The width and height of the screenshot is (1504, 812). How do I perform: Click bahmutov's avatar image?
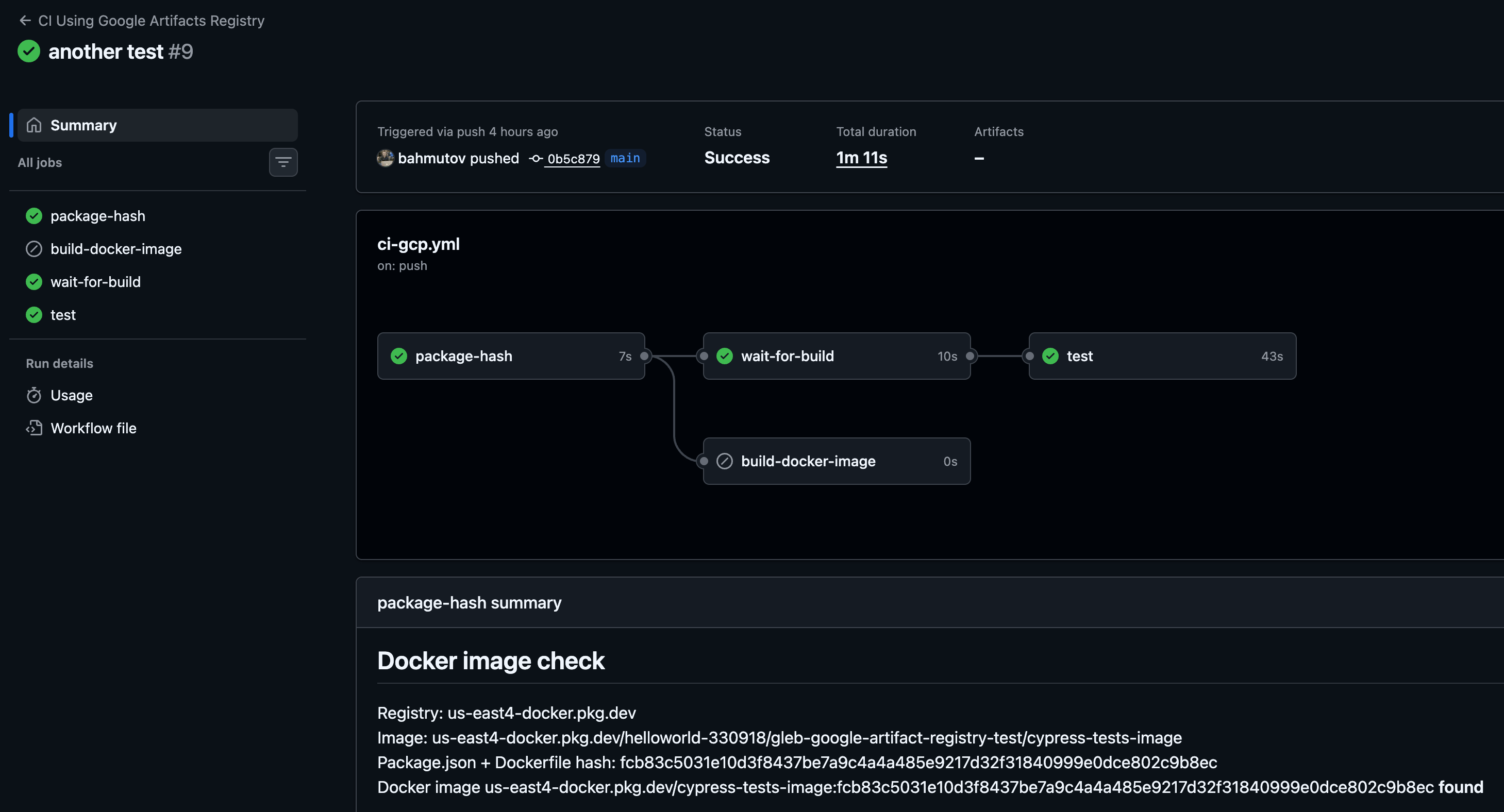(386, 158)
